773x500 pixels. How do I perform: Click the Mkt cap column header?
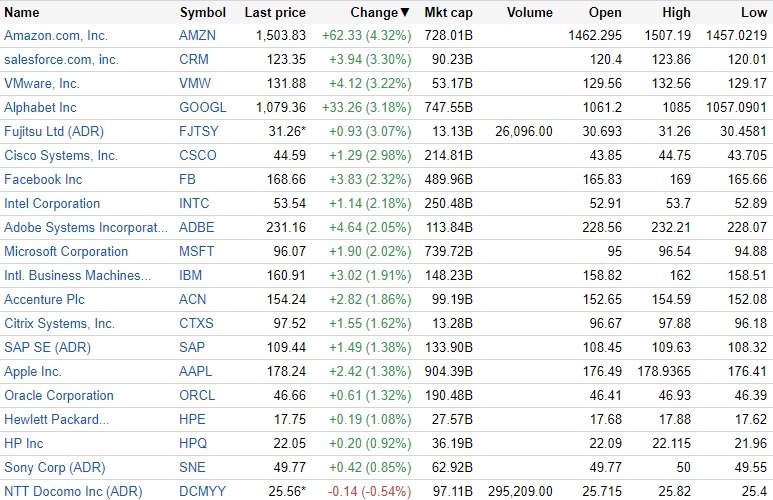pyautogui.click(x=448, y=13)
